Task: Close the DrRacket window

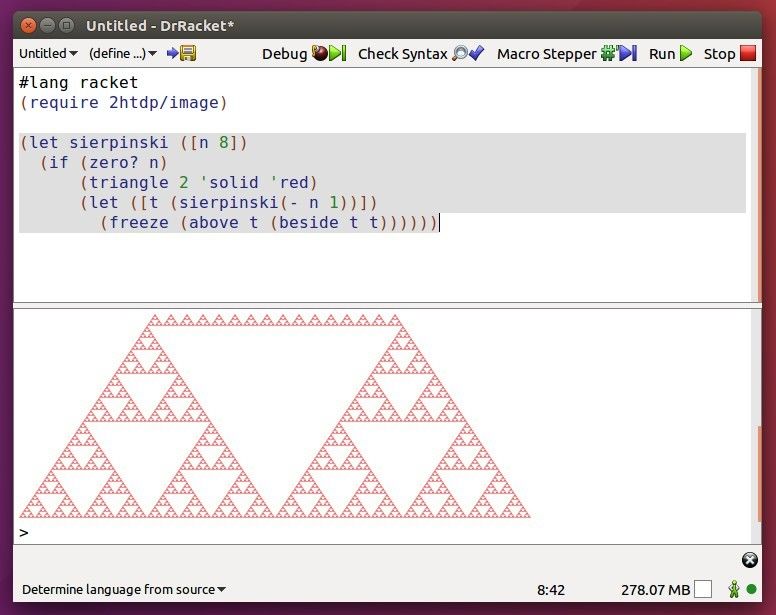Action: point(28,25)
